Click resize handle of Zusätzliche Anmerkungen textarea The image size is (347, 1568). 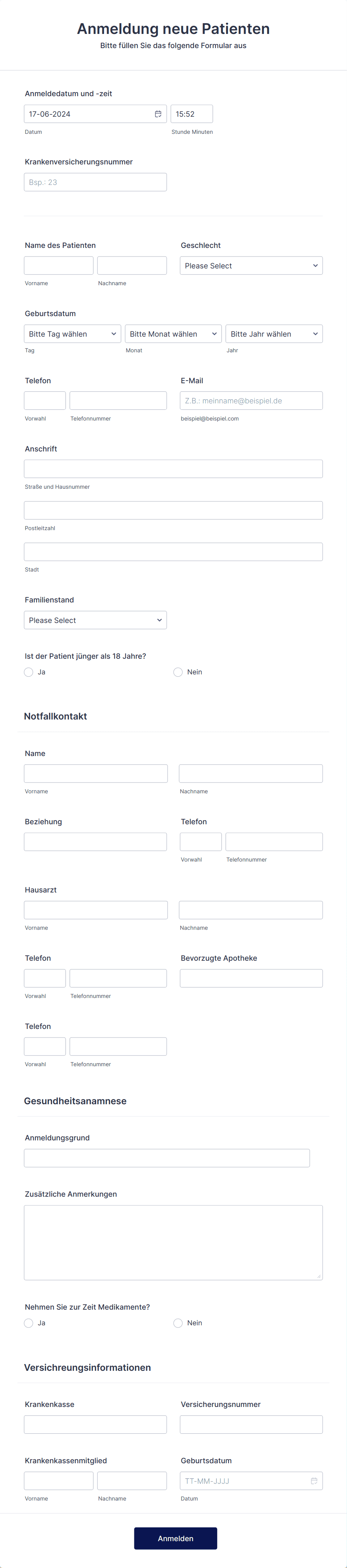click(x=319, y=1276)
